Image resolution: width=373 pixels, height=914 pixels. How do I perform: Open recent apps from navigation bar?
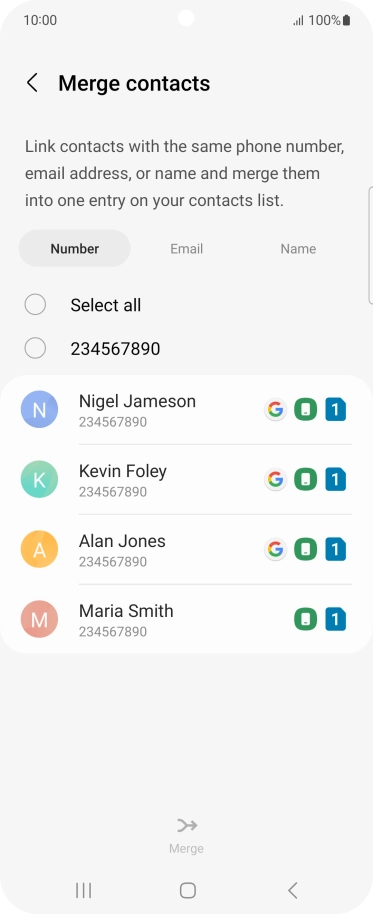83,890
